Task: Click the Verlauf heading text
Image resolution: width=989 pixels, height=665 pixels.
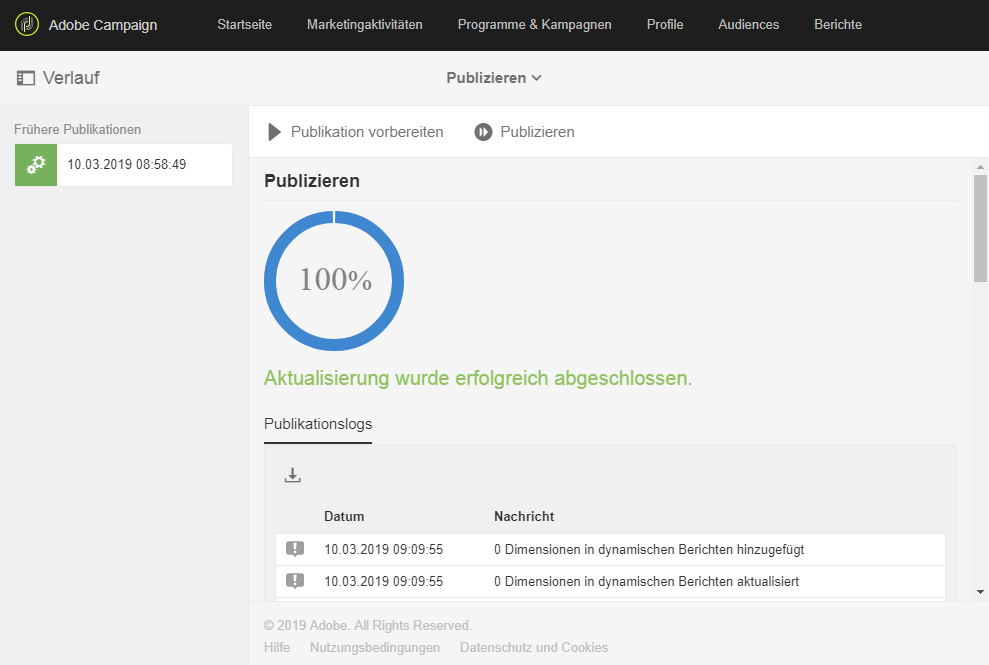Action: click(71, 78)
